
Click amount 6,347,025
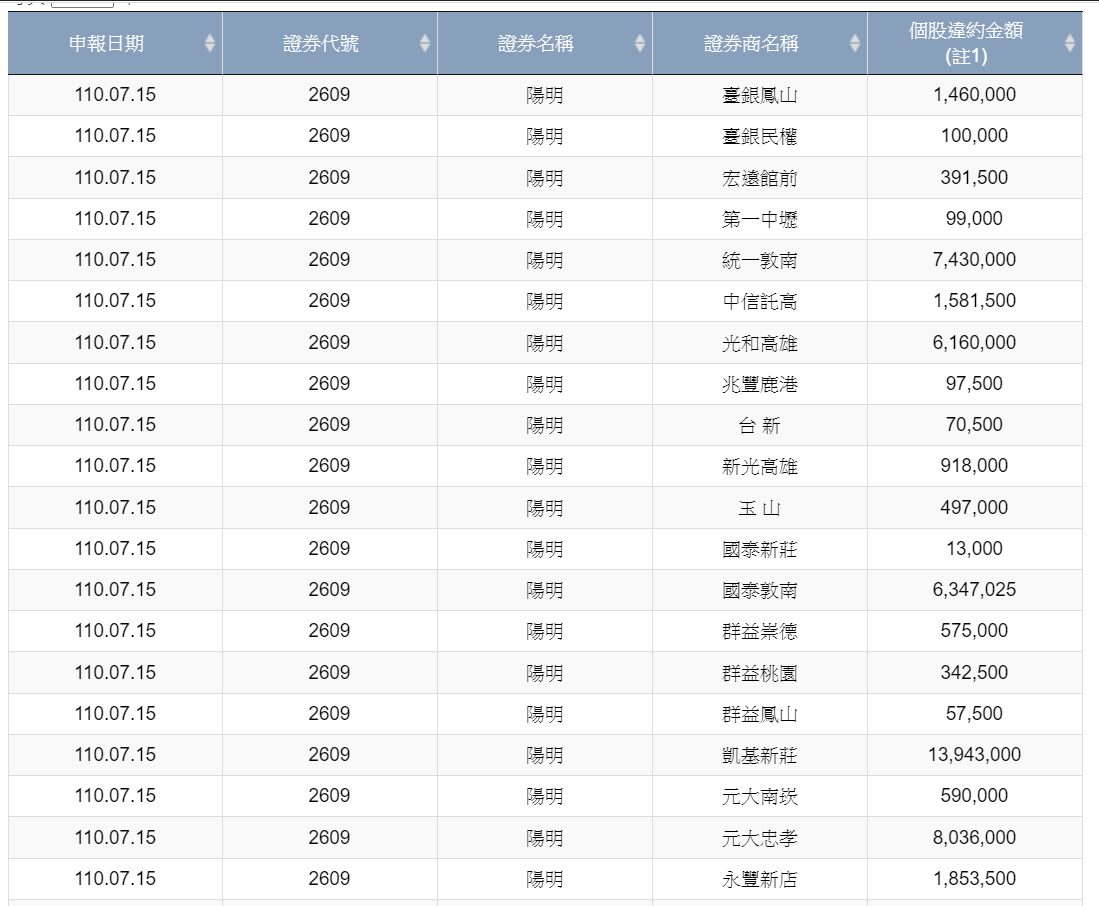point(974,589)
